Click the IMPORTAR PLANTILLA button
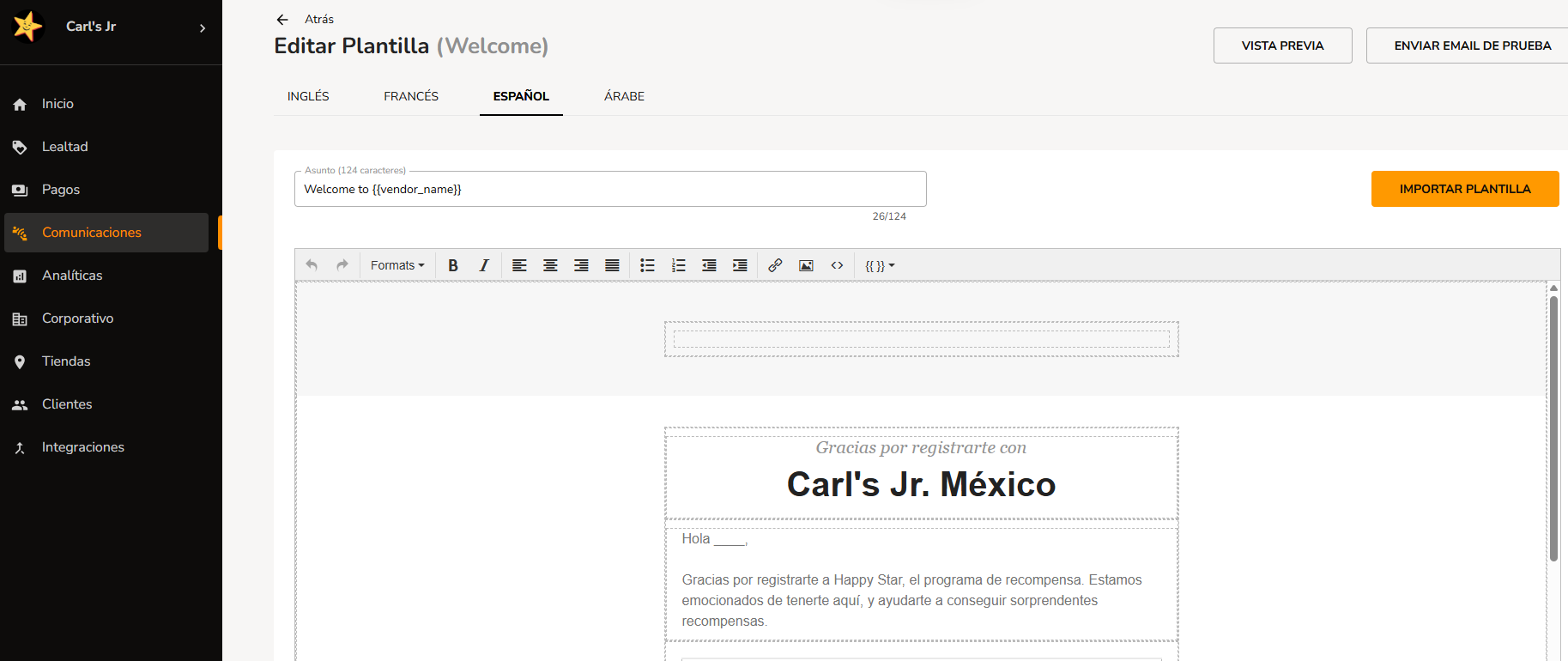The width and height of the screenshot is (1568, 661). 1465,189
